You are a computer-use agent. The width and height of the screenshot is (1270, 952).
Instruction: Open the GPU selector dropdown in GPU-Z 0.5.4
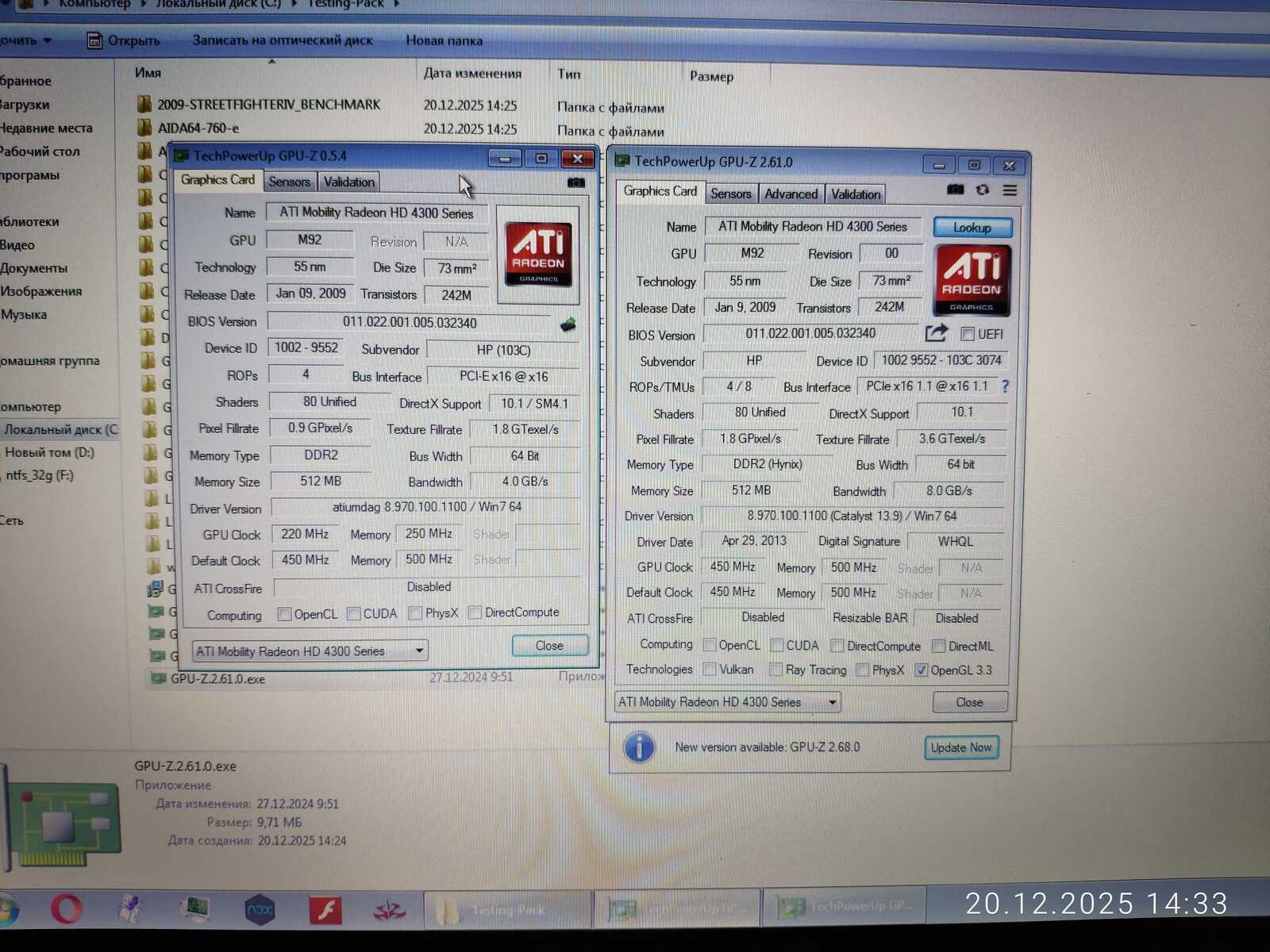click(310, 651)
